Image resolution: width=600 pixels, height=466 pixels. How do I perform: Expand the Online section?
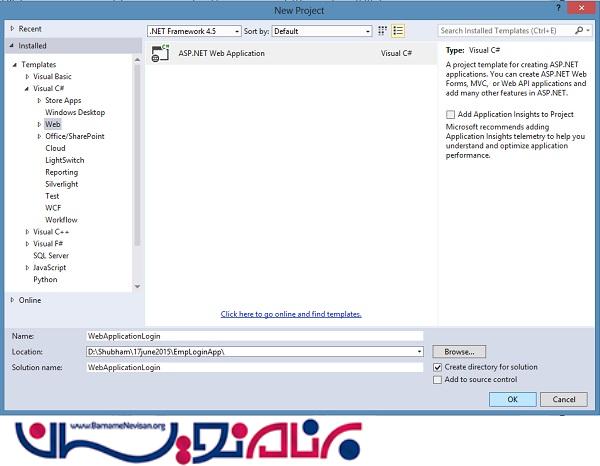click(x=12, y=300)
